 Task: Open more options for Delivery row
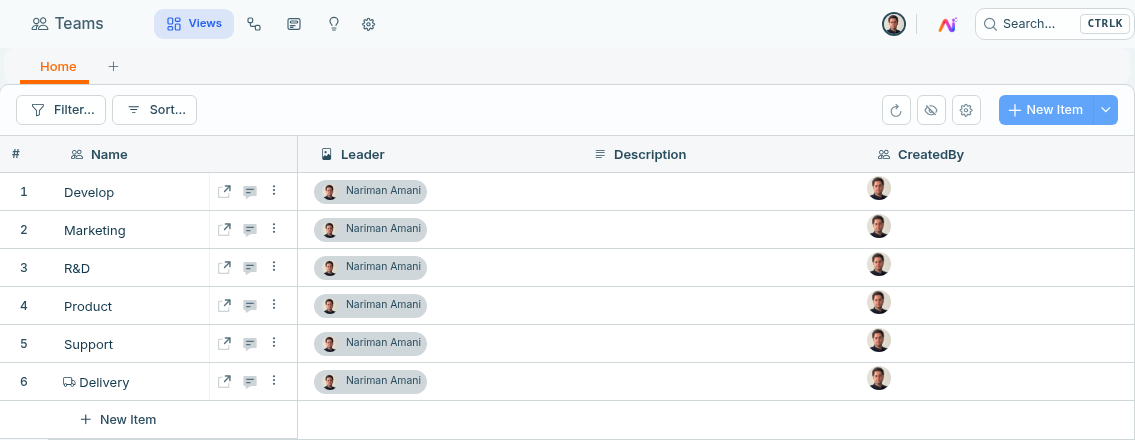(x=274, y=380)
